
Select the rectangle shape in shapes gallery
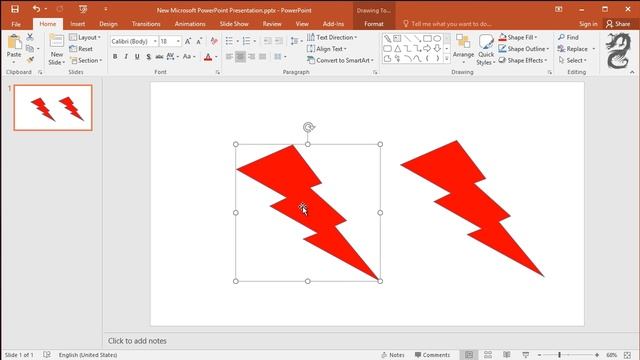pyautogui.click(x=427, y=38)
